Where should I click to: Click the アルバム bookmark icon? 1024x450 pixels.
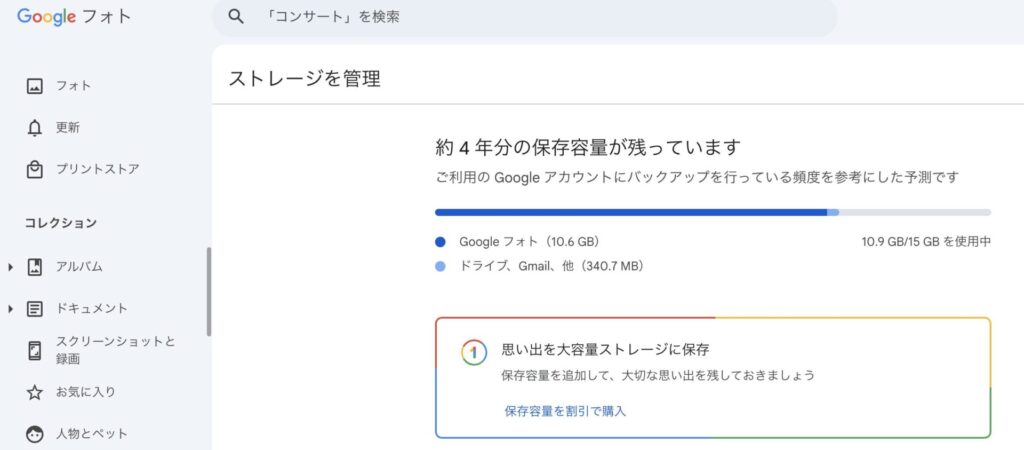pyautogui.click(x=35, y=267)
